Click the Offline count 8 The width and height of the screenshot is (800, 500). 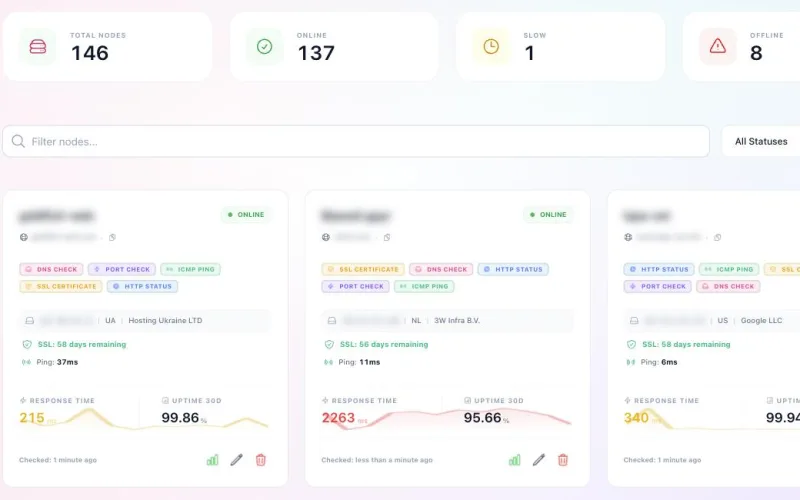pyautogui.click(x=756, y=53)
